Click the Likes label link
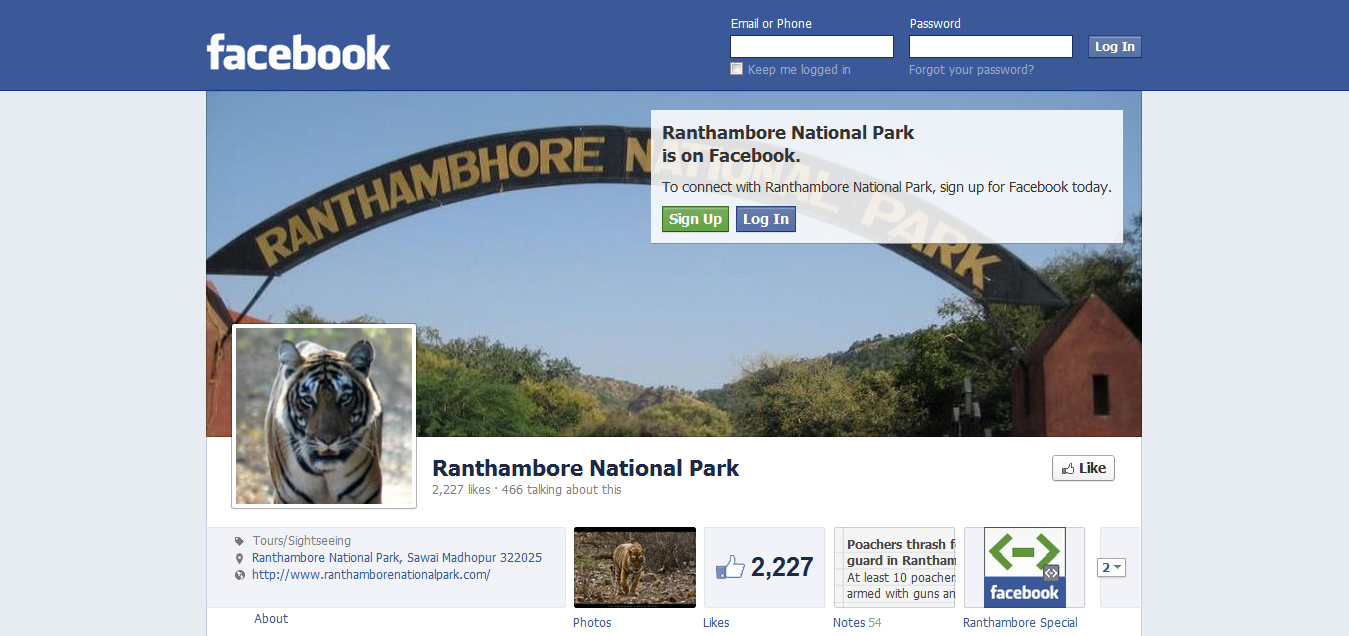 click(716, 623)
